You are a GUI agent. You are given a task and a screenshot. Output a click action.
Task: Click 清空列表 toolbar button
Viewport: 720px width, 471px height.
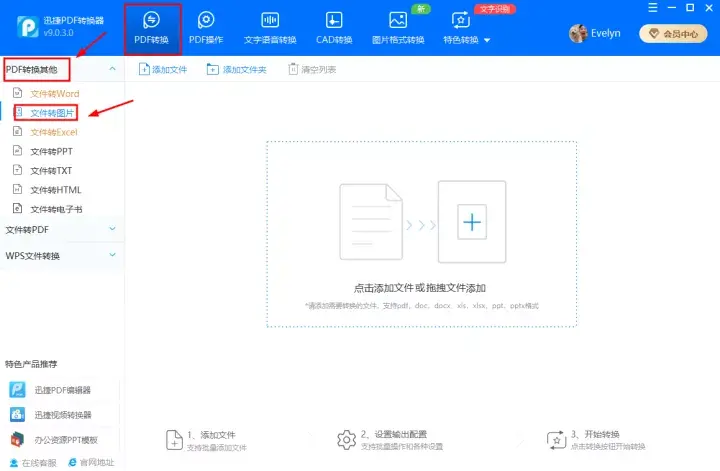click(312, 69)
